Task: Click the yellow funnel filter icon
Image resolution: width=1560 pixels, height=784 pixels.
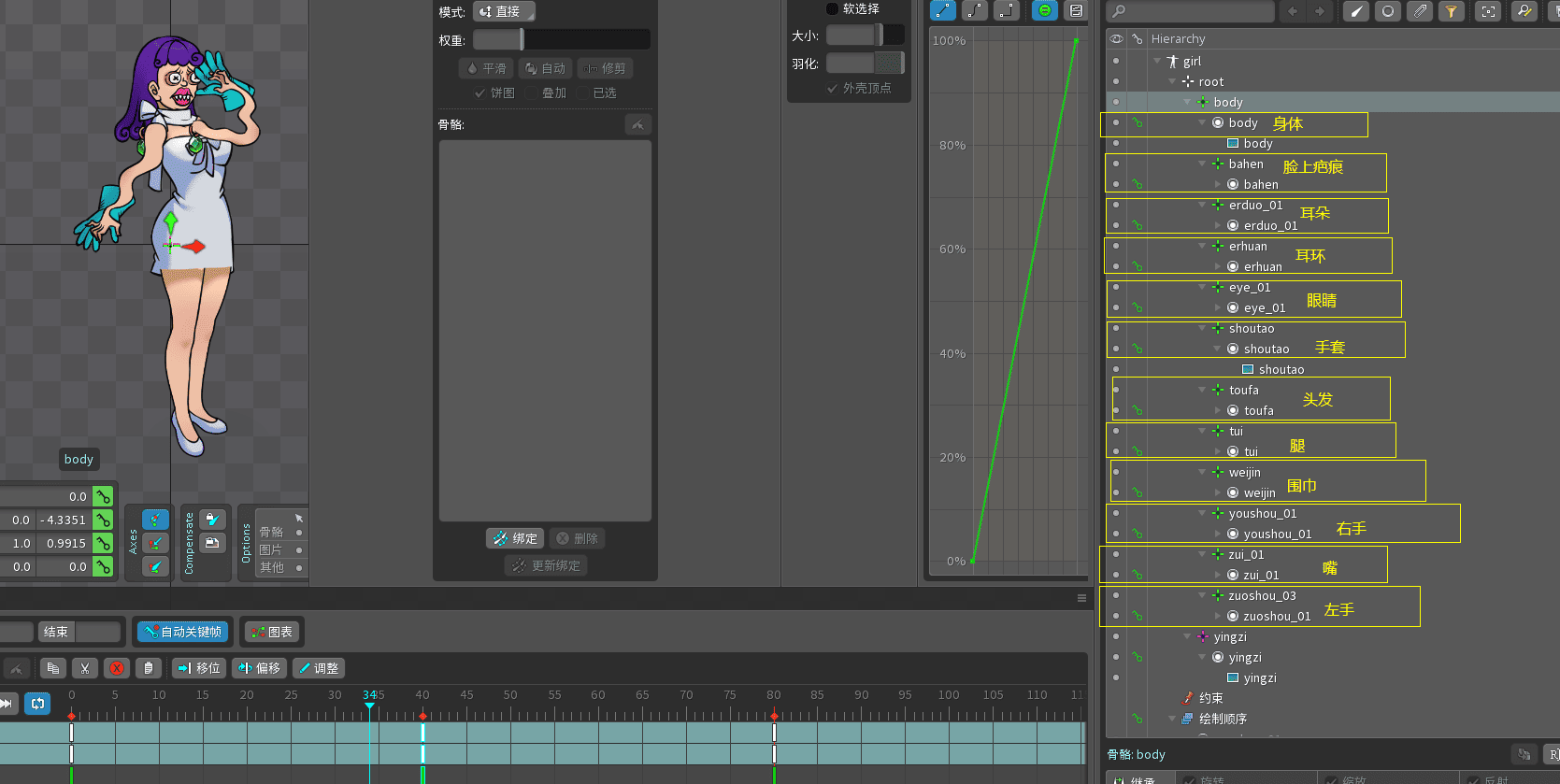Action: pos(1451,11)
